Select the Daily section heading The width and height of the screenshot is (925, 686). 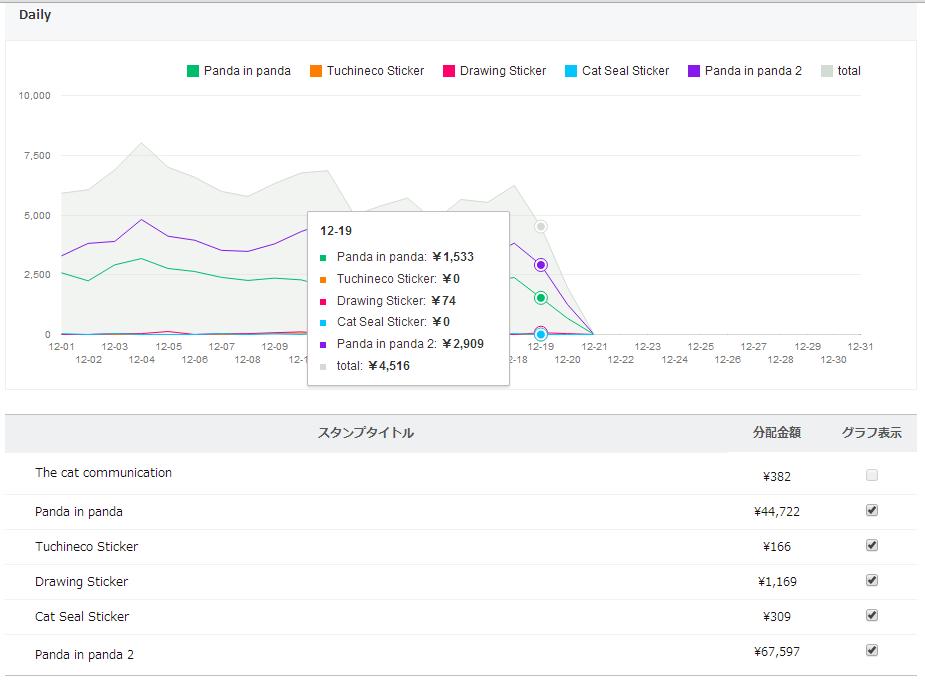(35, 15)
